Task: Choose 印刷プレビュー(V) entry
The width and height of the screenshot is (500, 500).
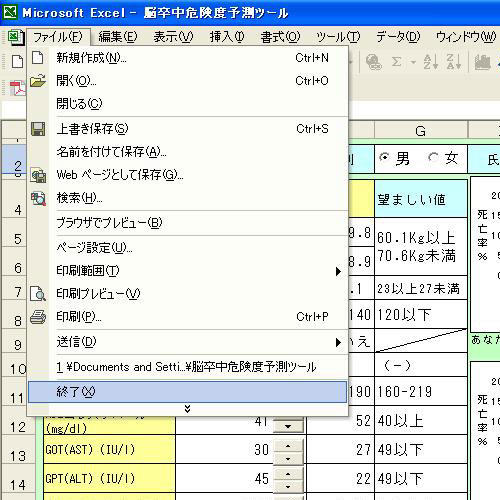Action: click(x=188, y=294)
